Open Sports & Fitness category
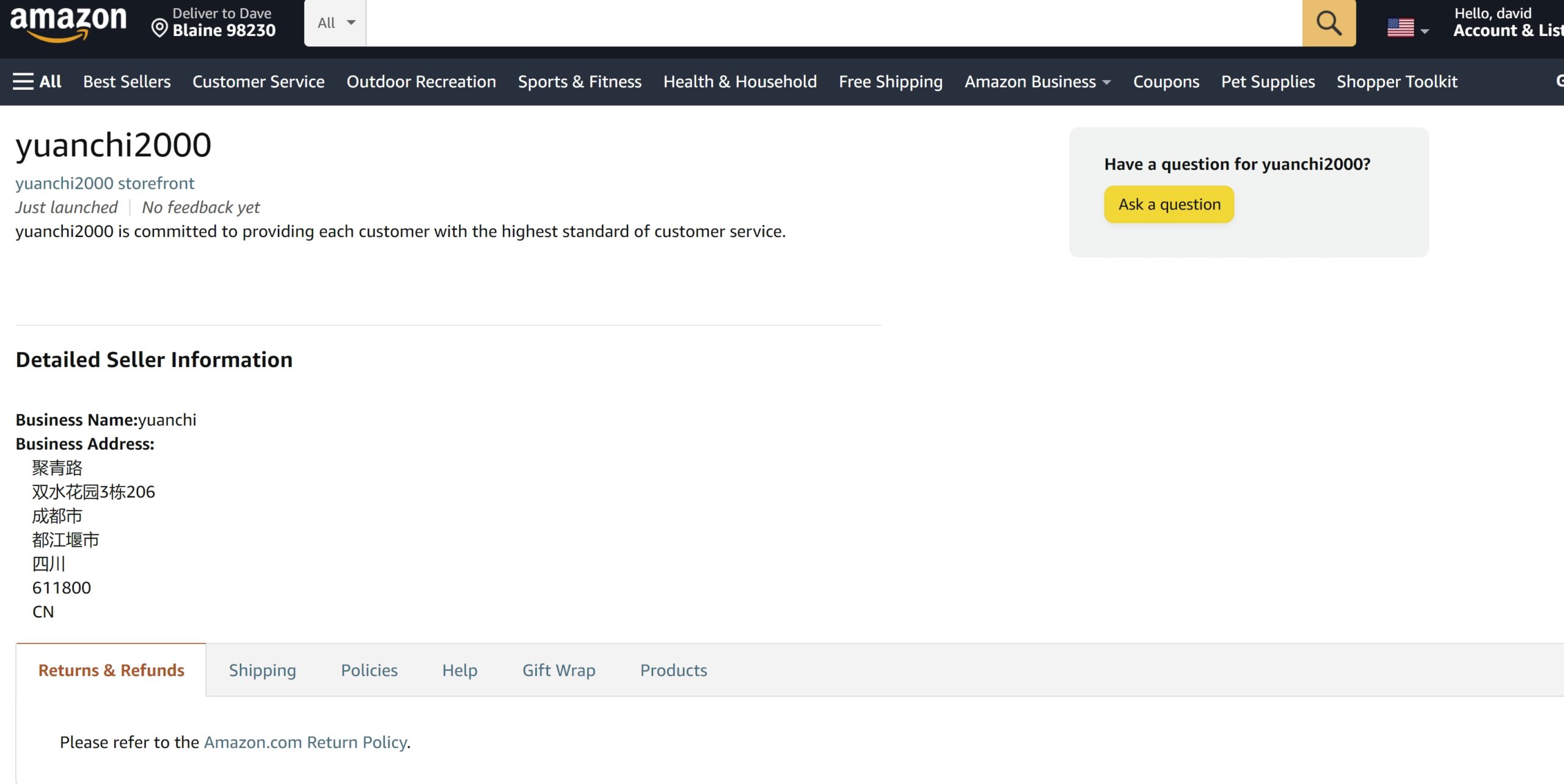 [580, 81]
